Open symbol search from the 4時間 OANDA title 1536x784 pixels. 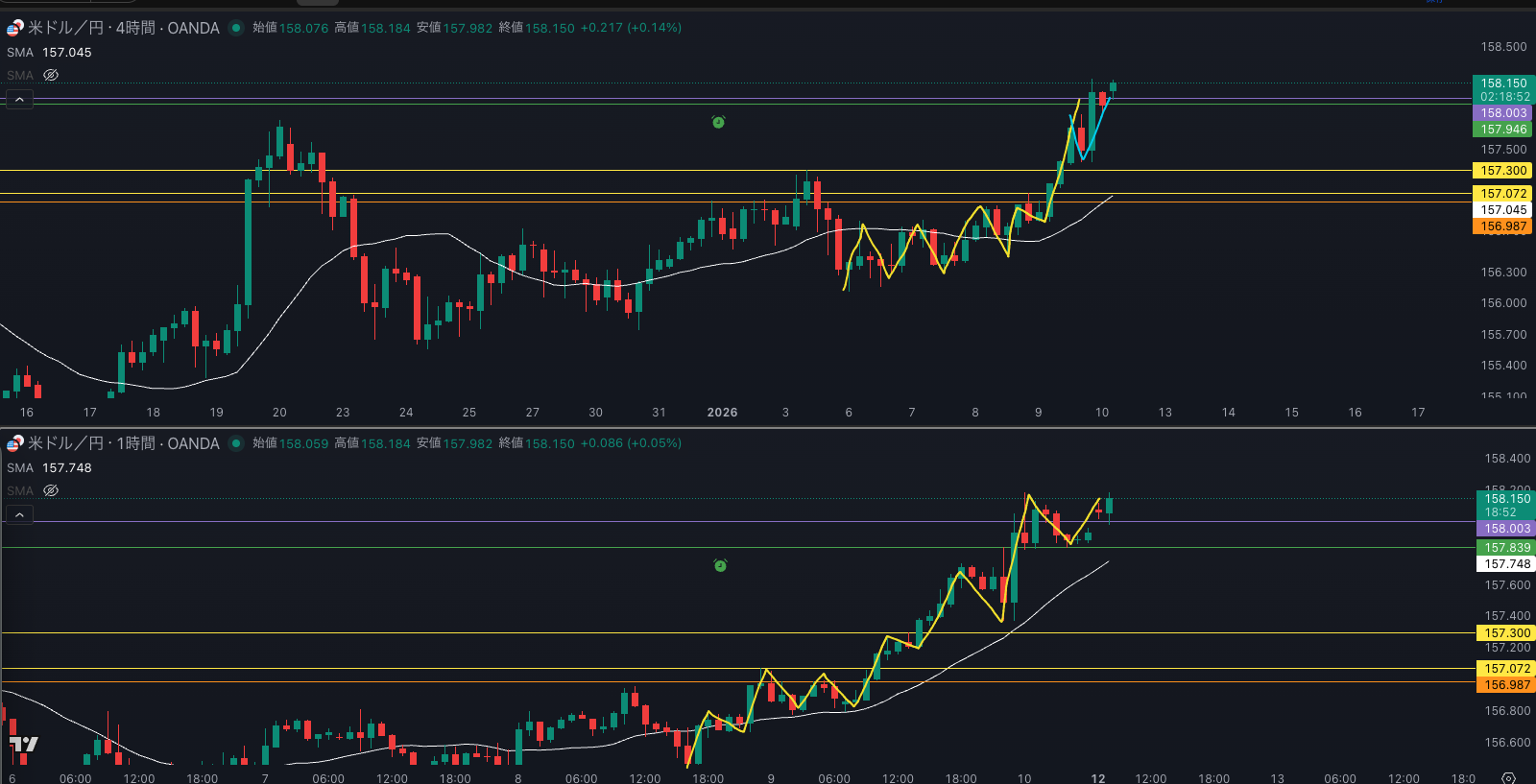tap(125, 28)
